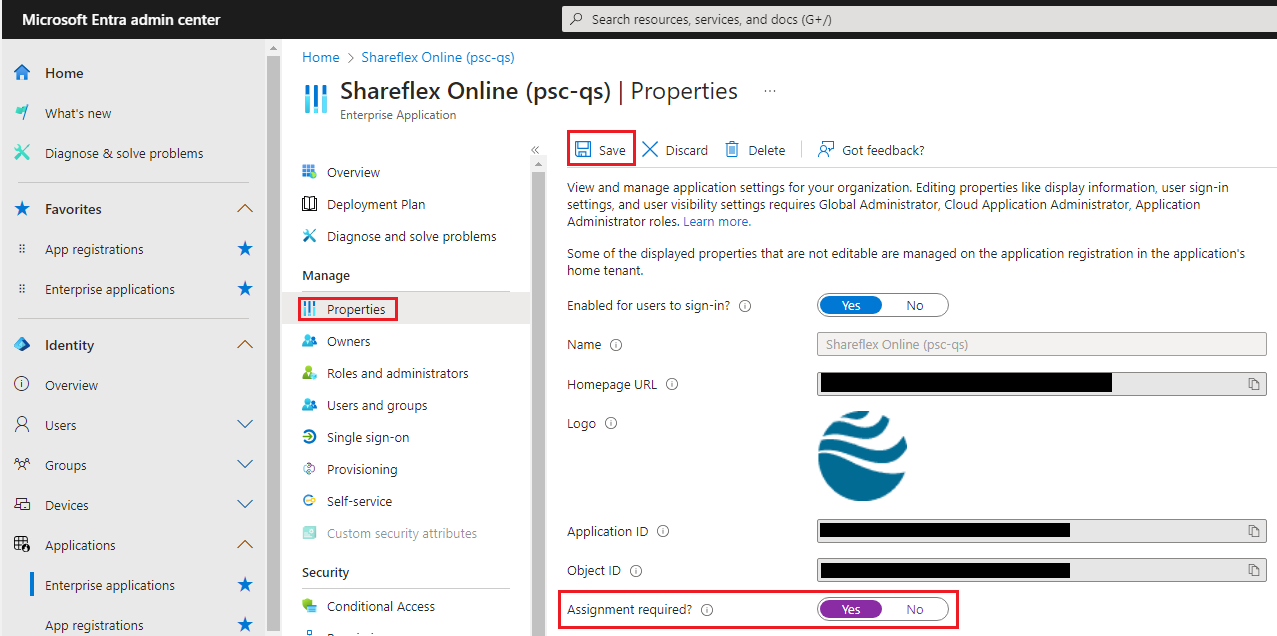The height and width of the screenshot is (636, 1277).
Task: Click info icon beside Assignment required
Action: coord(707,610)
